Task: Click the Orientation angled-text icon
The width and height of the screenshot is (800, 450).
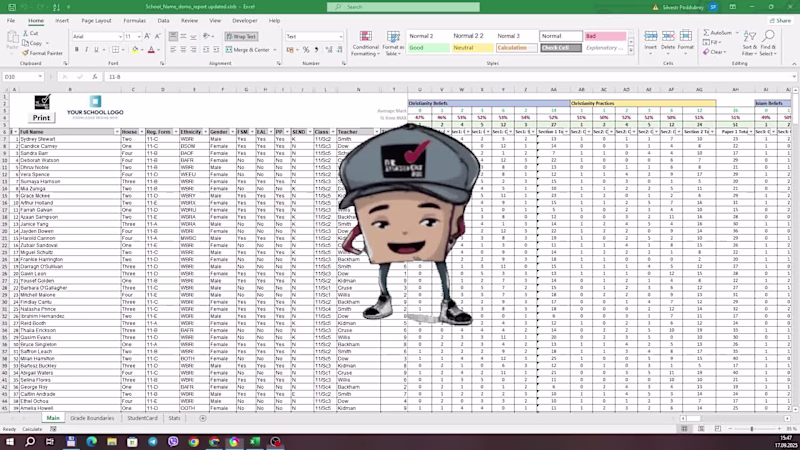Action: pos(206,36)
